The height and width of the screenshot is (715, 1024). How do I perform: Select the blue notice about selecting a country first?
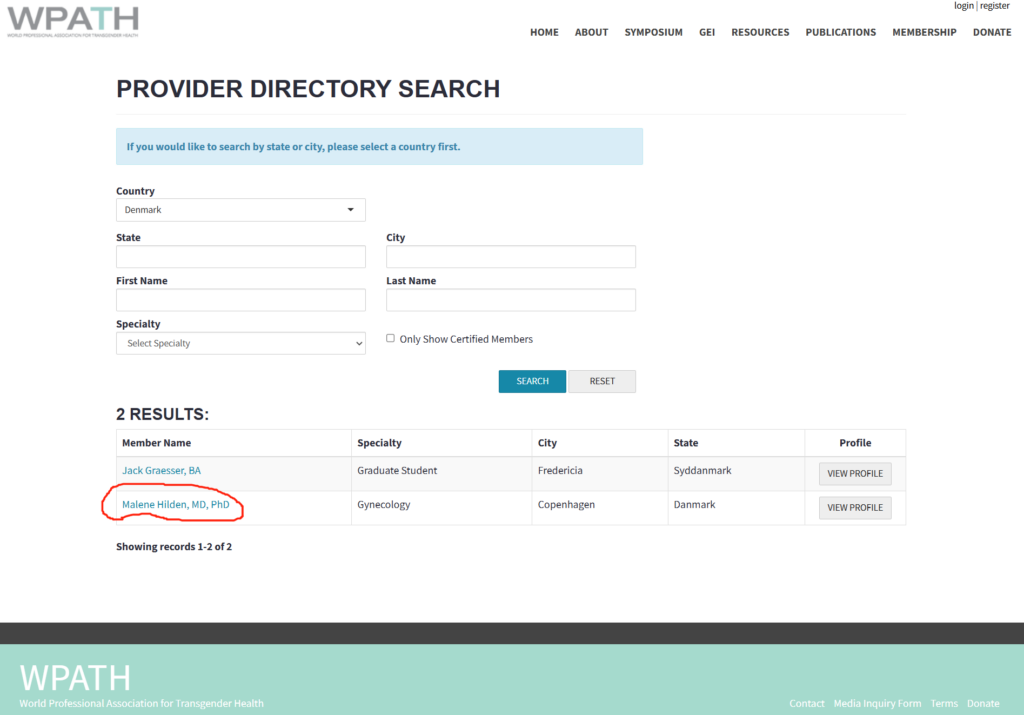coord(379,146)
